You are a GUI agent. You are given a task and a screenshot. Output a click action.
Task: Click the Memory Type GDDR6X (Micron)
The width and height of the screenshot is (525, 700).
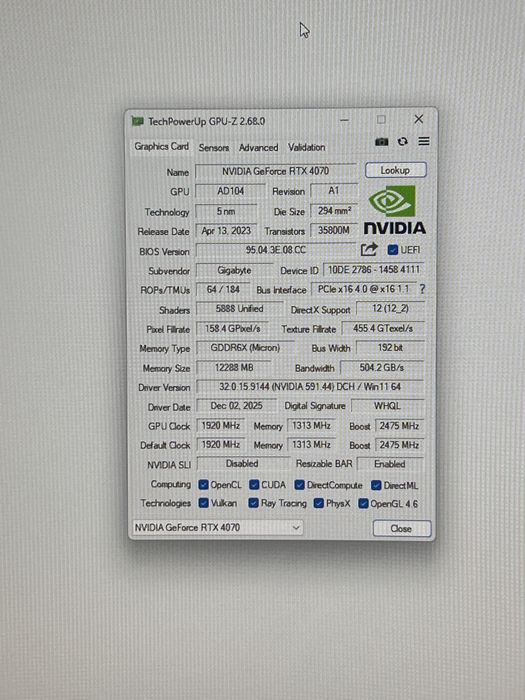[245, 348]
